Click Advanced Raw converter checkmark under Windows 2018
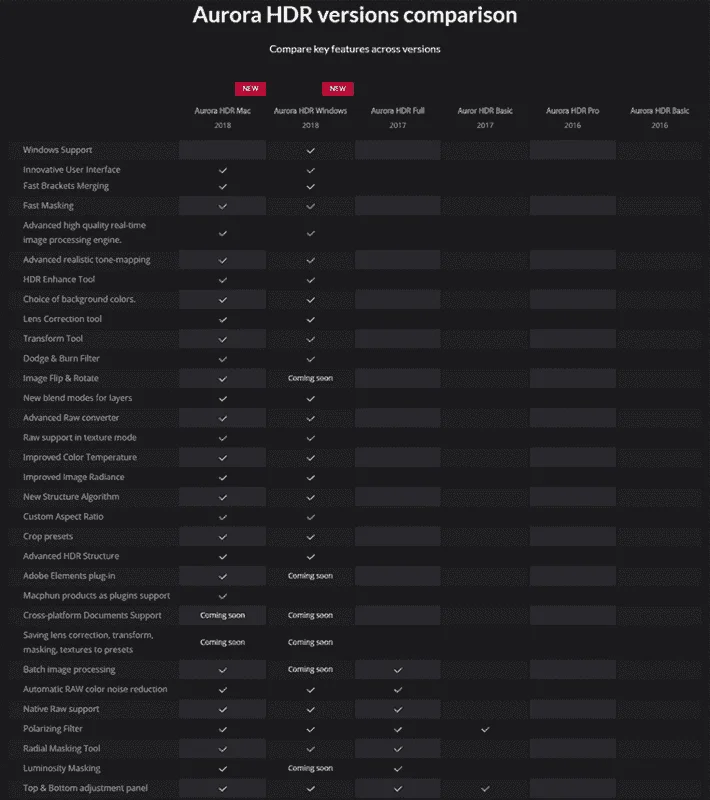The width and height of the screenshot is (710, 800). 310,418
